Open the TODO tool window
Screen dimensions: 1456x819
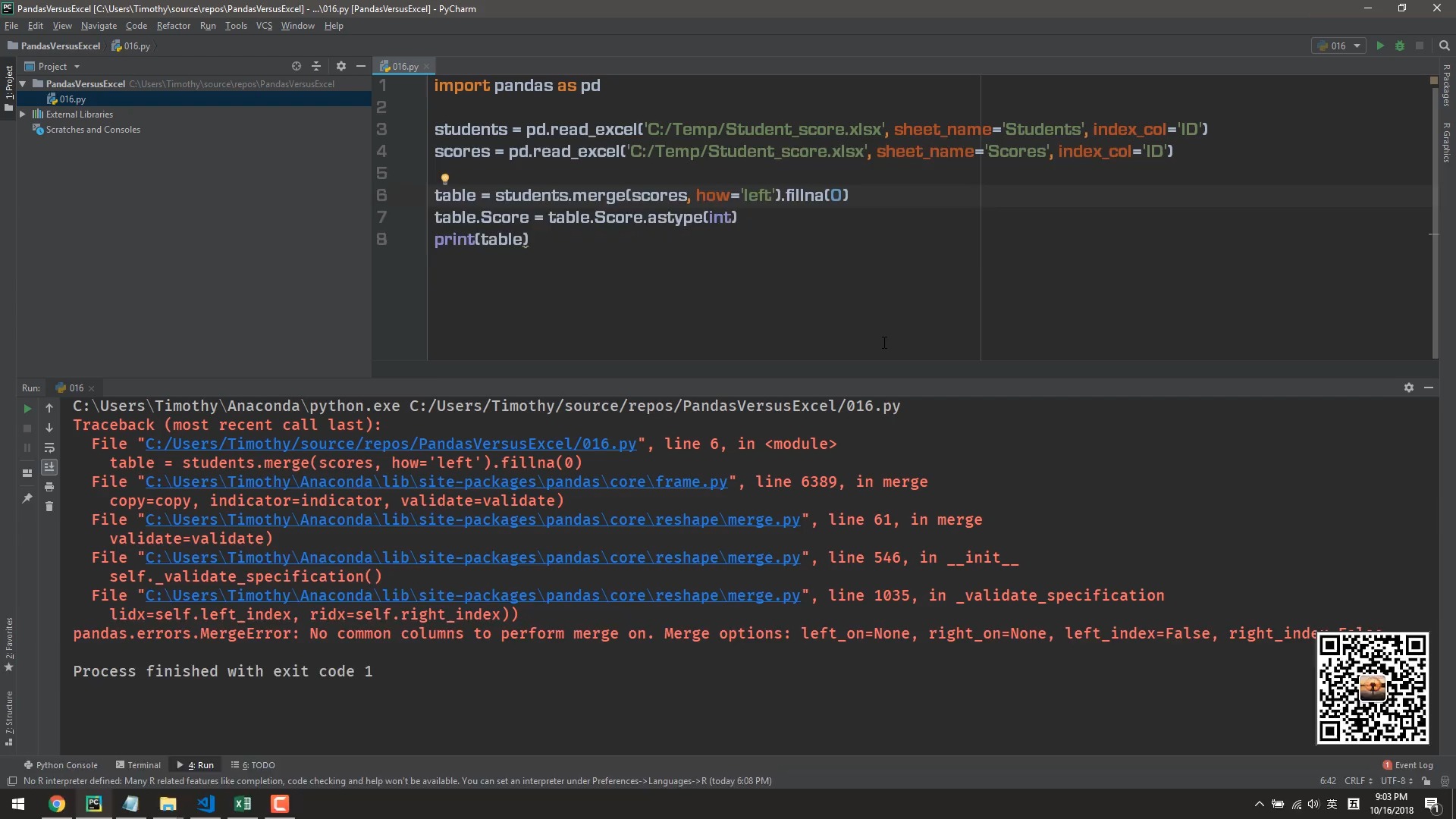coord(253,765)
